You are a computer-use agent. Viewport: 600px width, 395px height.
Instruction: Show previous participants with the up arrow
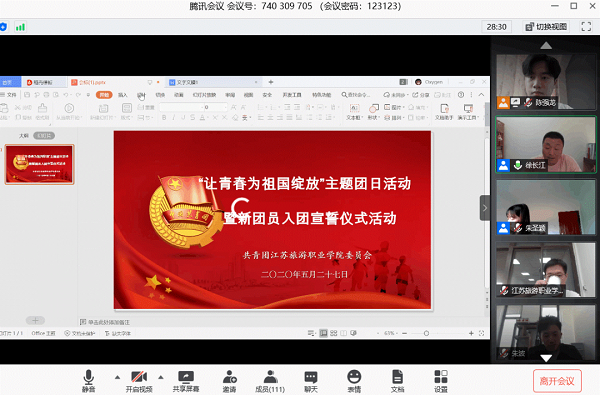546,46
